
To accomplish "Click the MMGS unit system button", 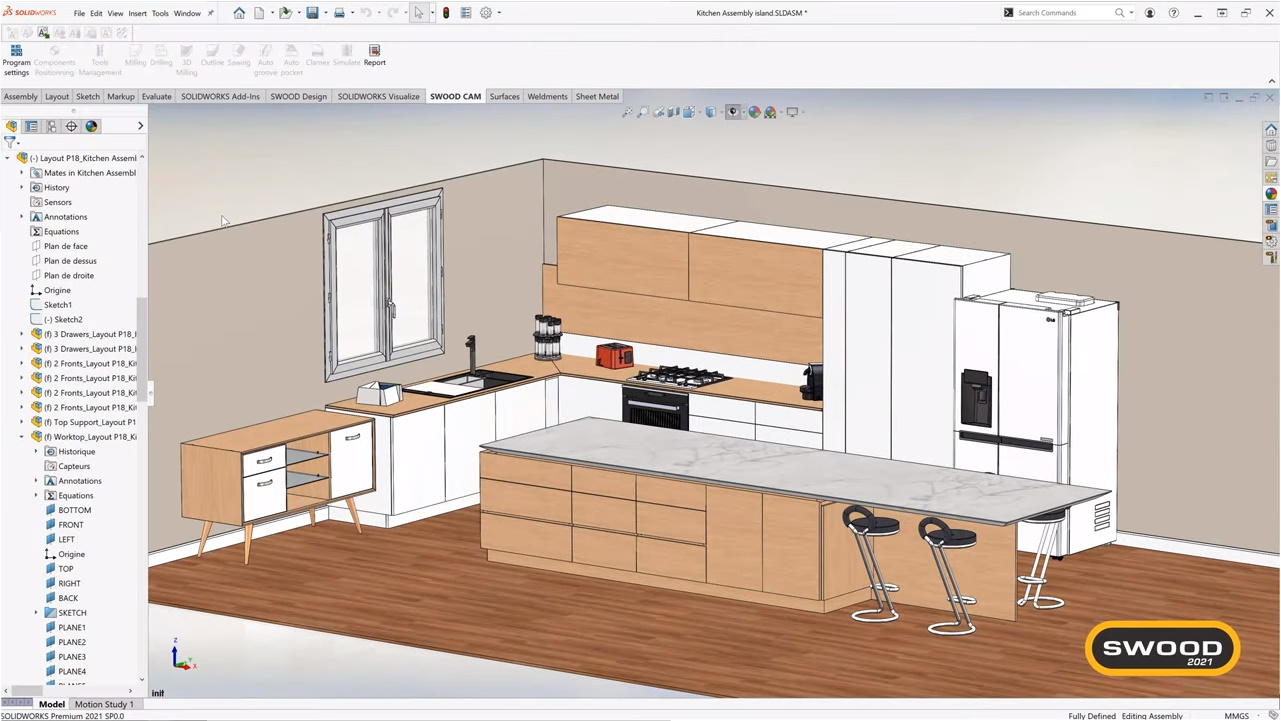I will (1236, 716).
